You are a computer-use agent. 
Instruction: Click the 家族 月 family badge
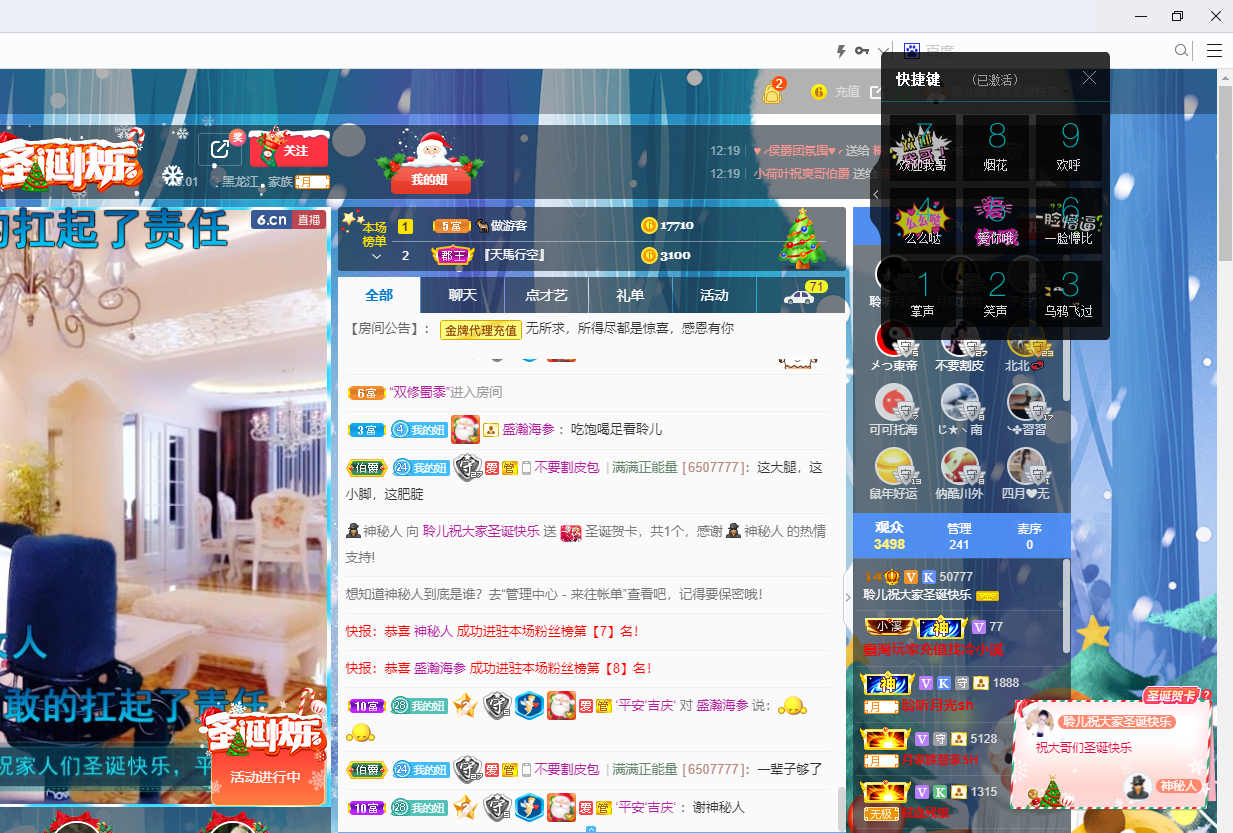(312, 182)
